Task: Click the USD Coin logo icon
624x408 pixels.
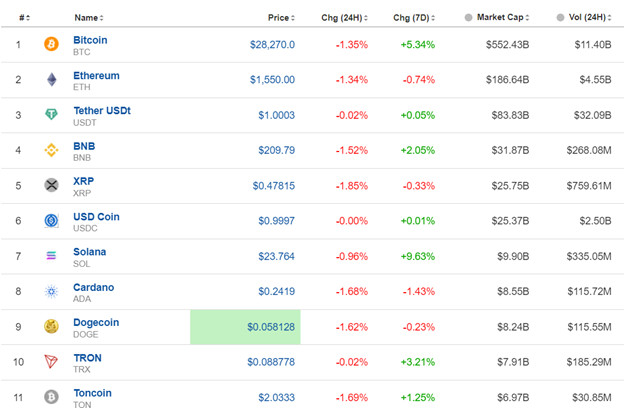Action: 51,221
